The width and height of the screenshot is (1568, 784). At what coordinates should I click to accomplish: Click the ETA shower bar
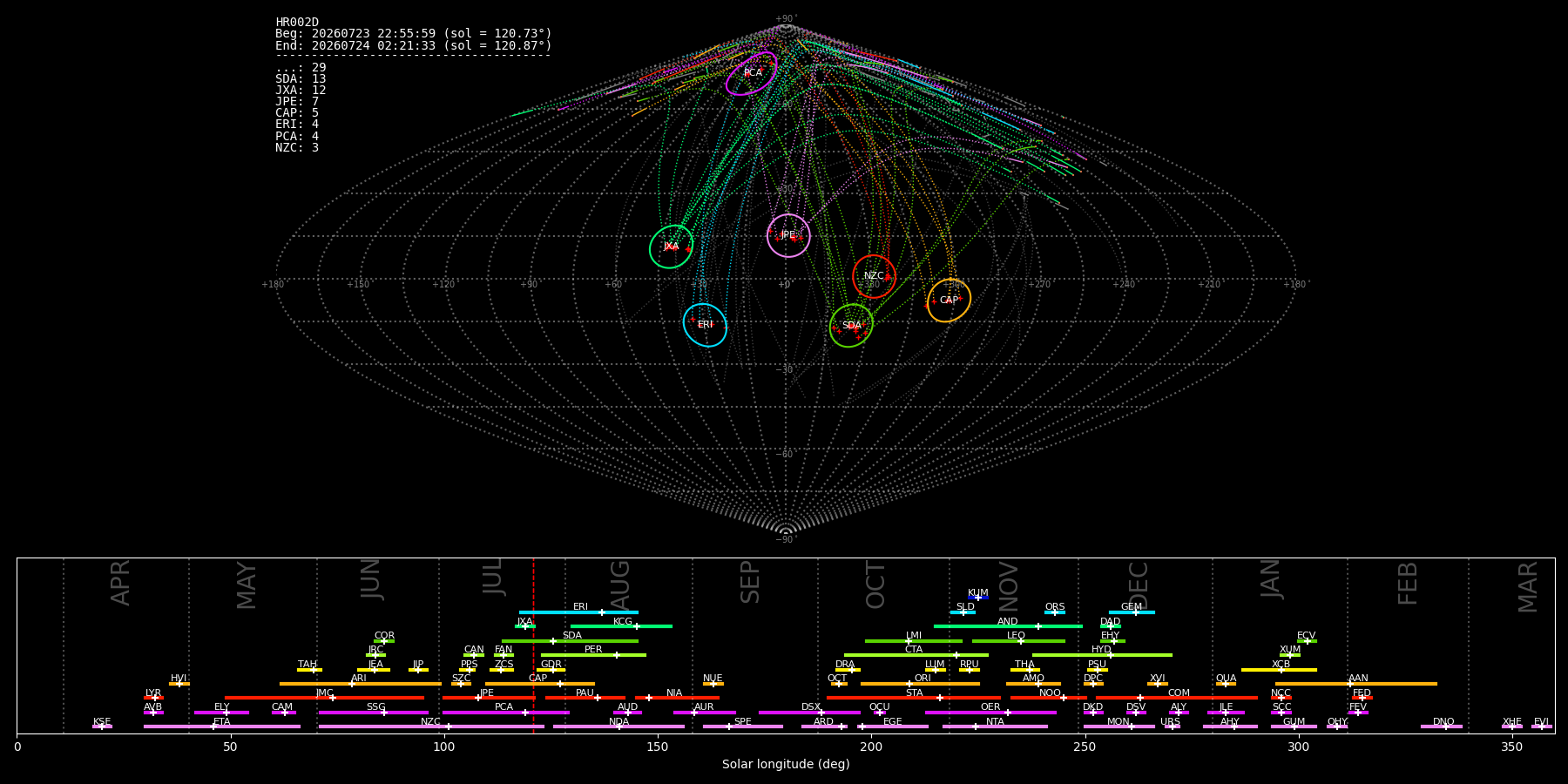pyautogui.click(x=222, y=727)
